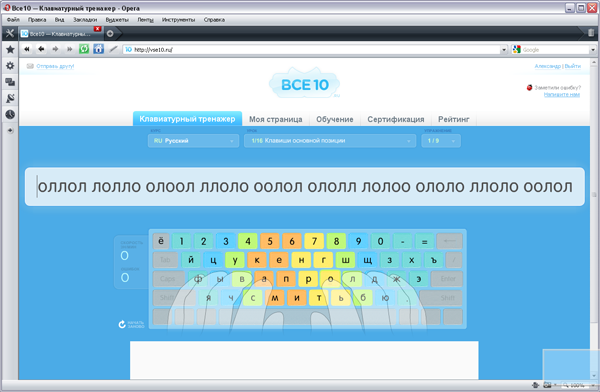Open the address bar history dropdown arrow
This screenshot has width=600, height=392.
[x=504, y=50]
